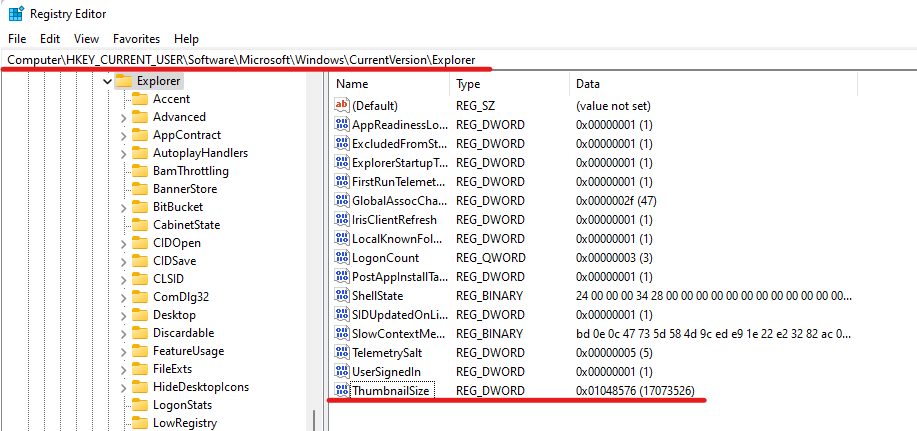
Task: Click the data 0x00000005 (5)
Action: (x=614, y=353)
